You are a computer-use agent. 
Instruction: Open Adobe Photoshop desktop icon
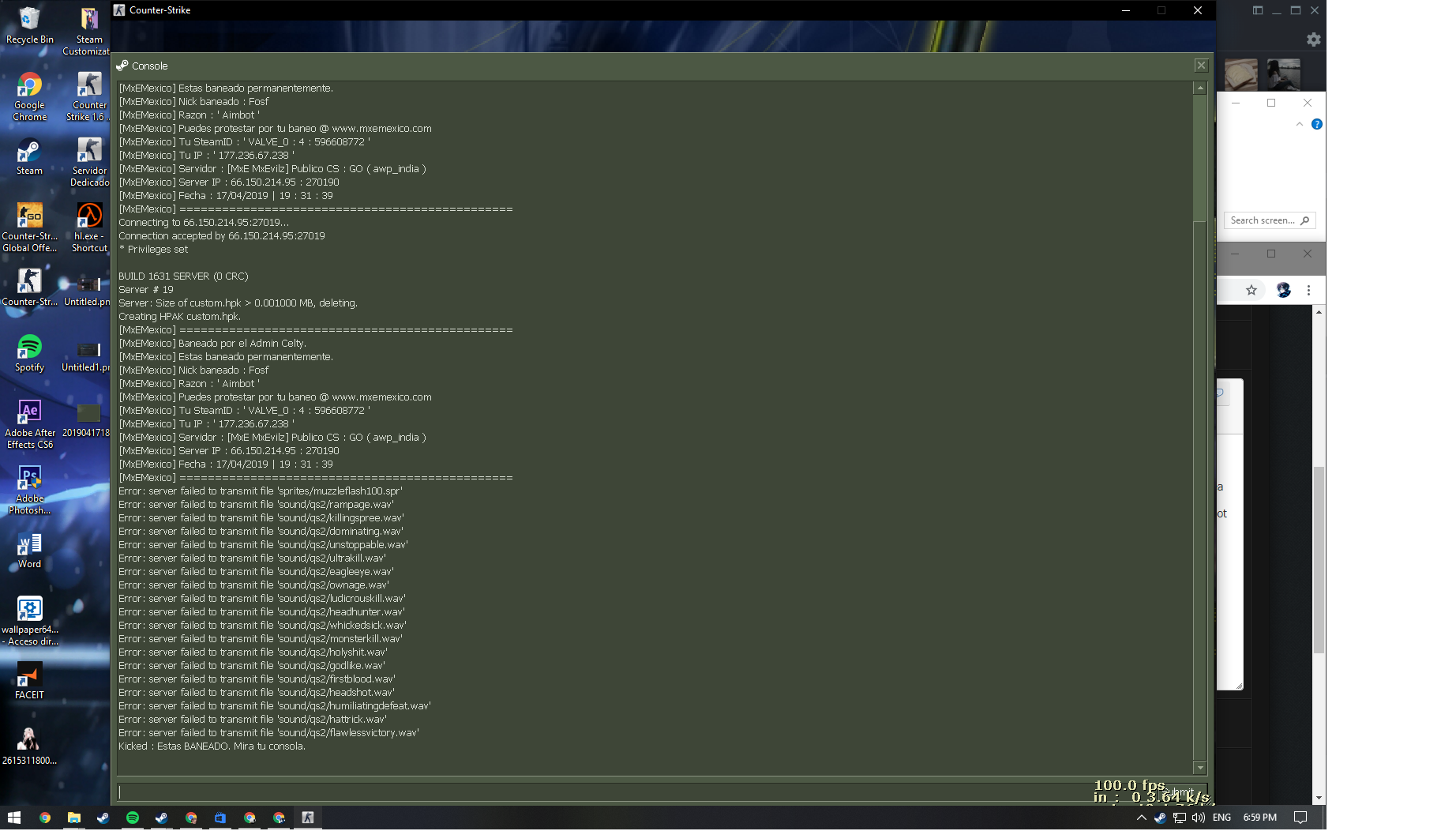[29, 491]
